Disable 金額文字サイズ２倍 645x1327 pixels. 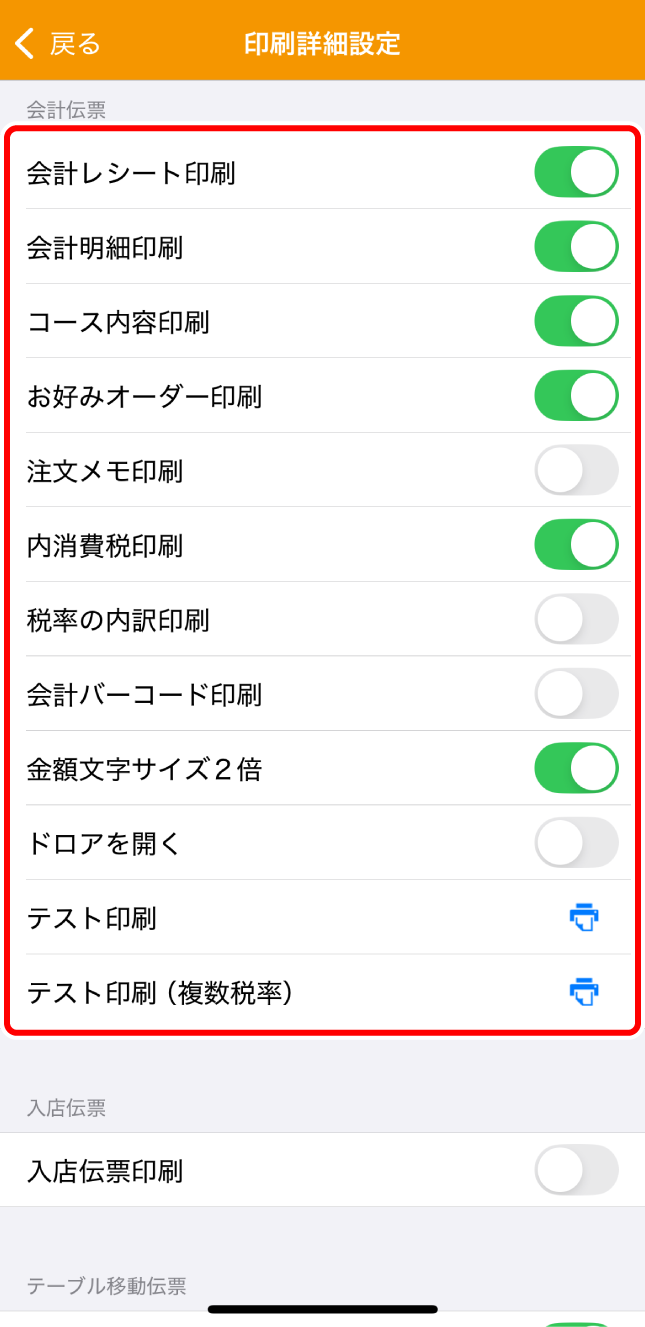click(576, 768)
